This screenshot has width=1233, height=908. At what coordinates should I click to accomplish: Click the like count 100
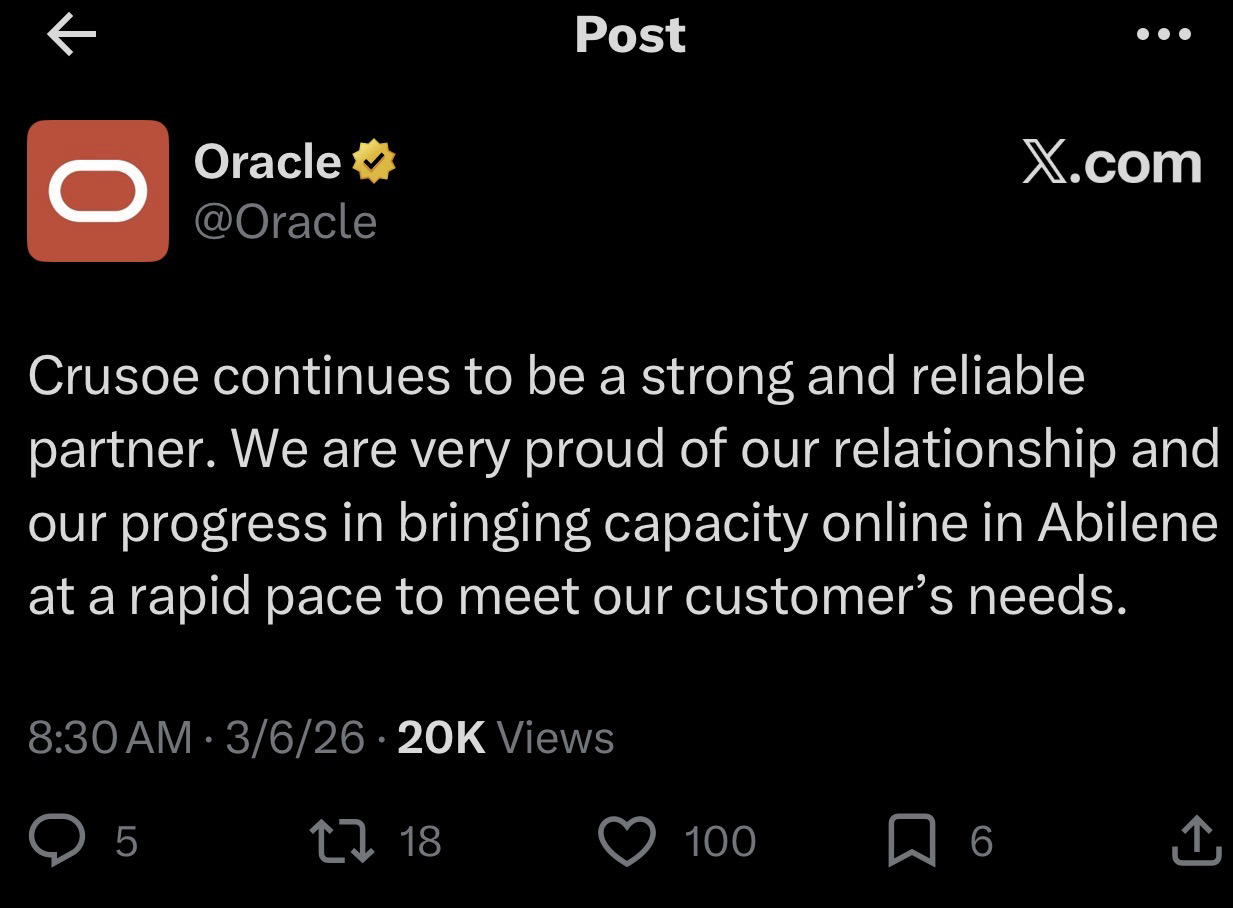click(720, 841)
